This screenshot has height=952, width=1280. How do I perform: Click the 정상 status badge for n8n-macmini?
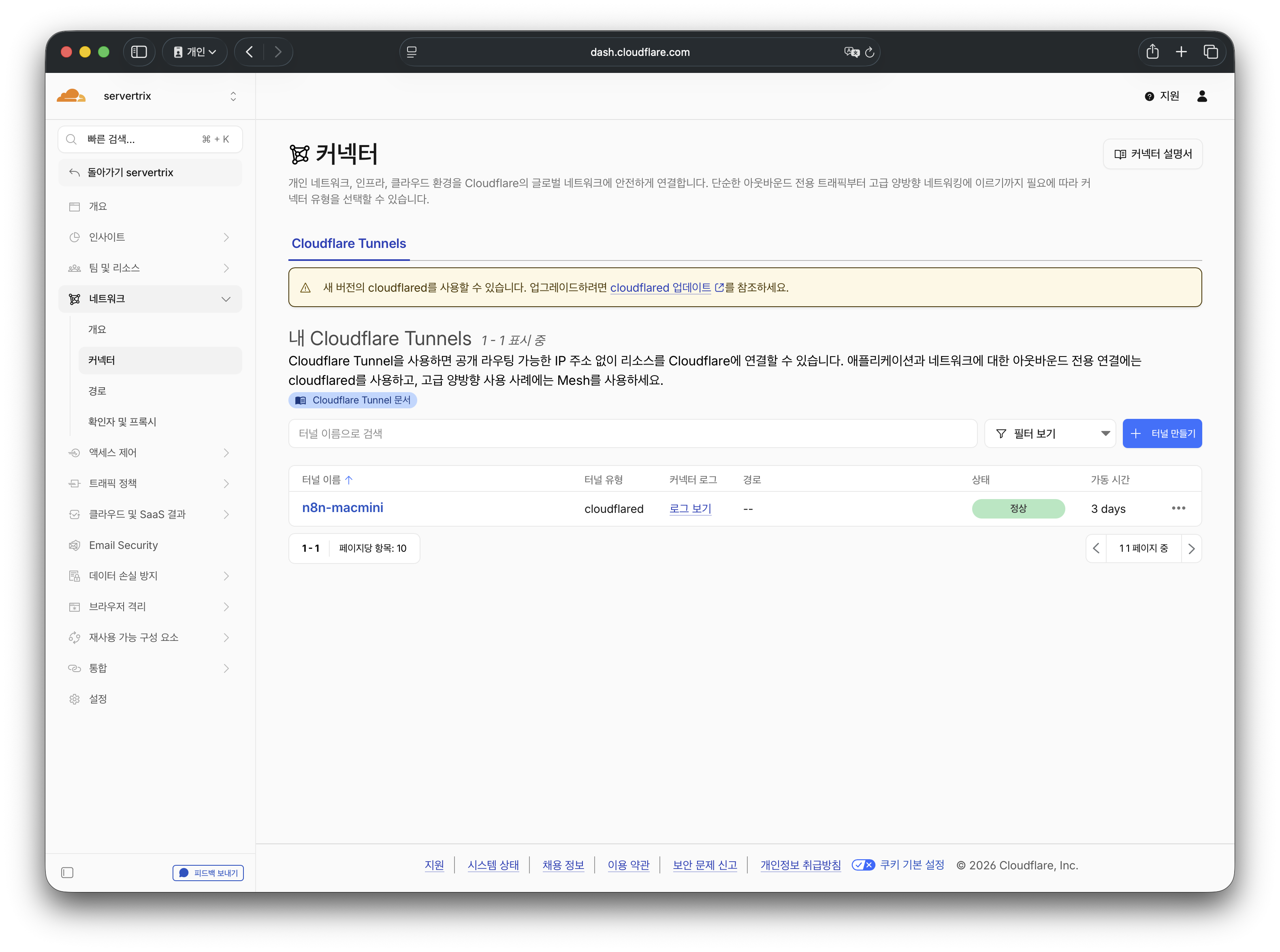pyautogui.click(x=1018, y=509)
